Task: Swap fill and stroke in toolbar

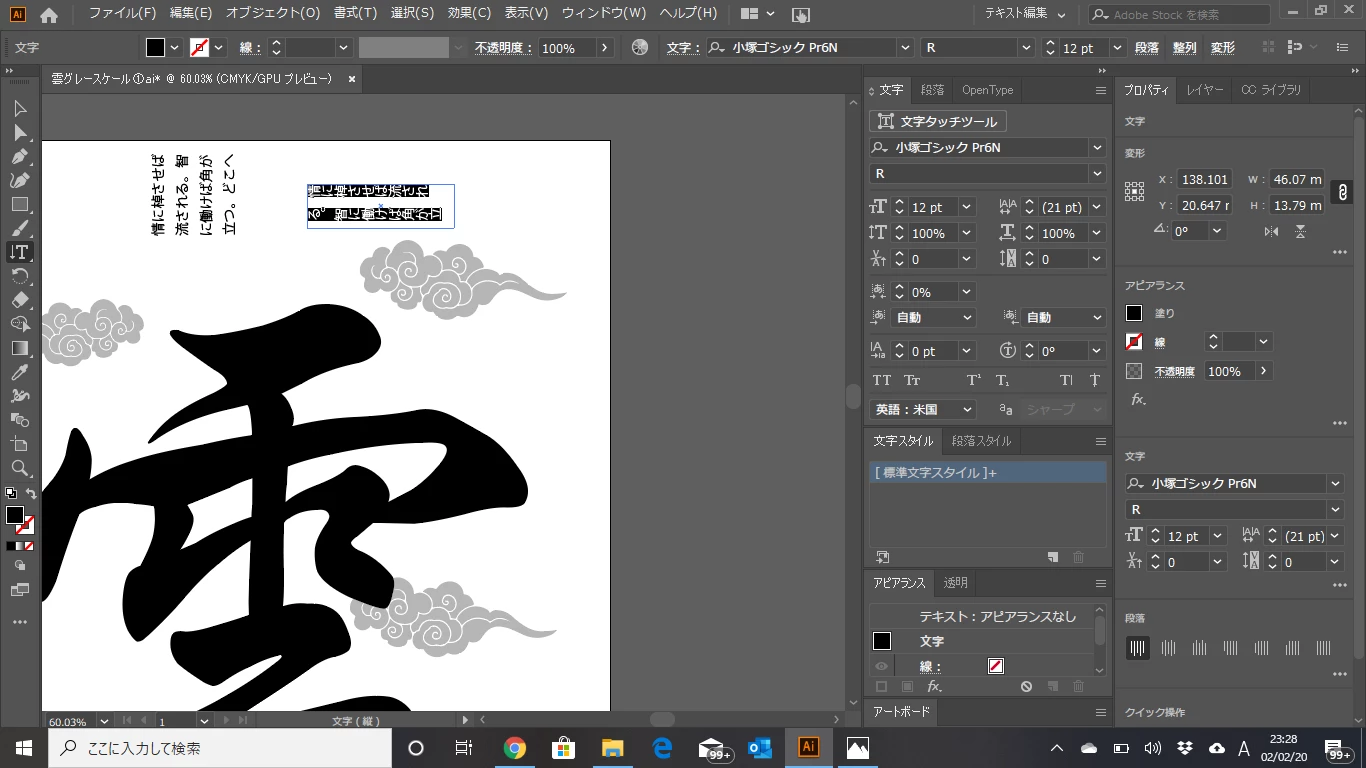Action: point(30,493)
